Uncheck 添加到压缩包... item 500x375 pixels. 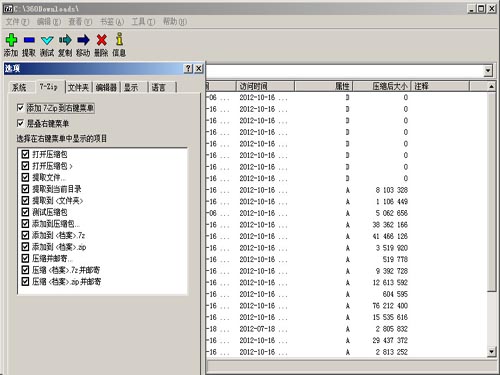pos(25,224)
